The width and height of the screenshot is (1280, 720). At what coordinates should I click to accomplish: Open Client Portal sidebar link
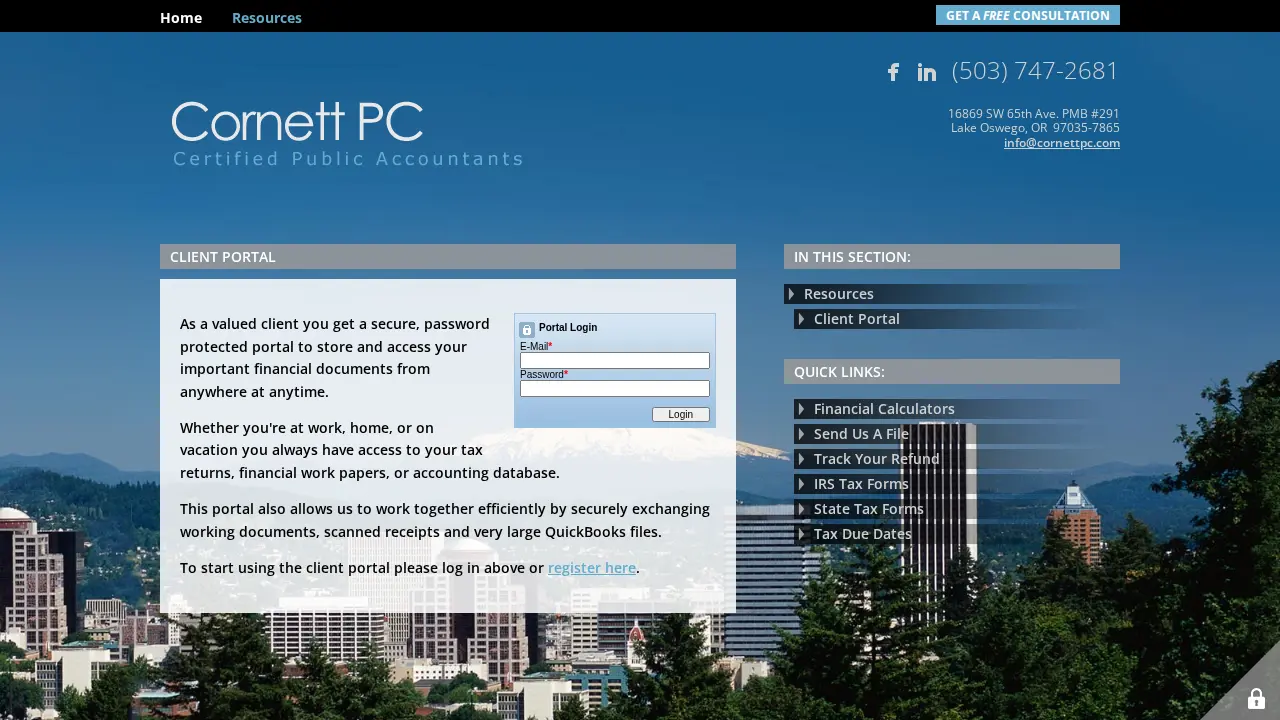(857, 319)
